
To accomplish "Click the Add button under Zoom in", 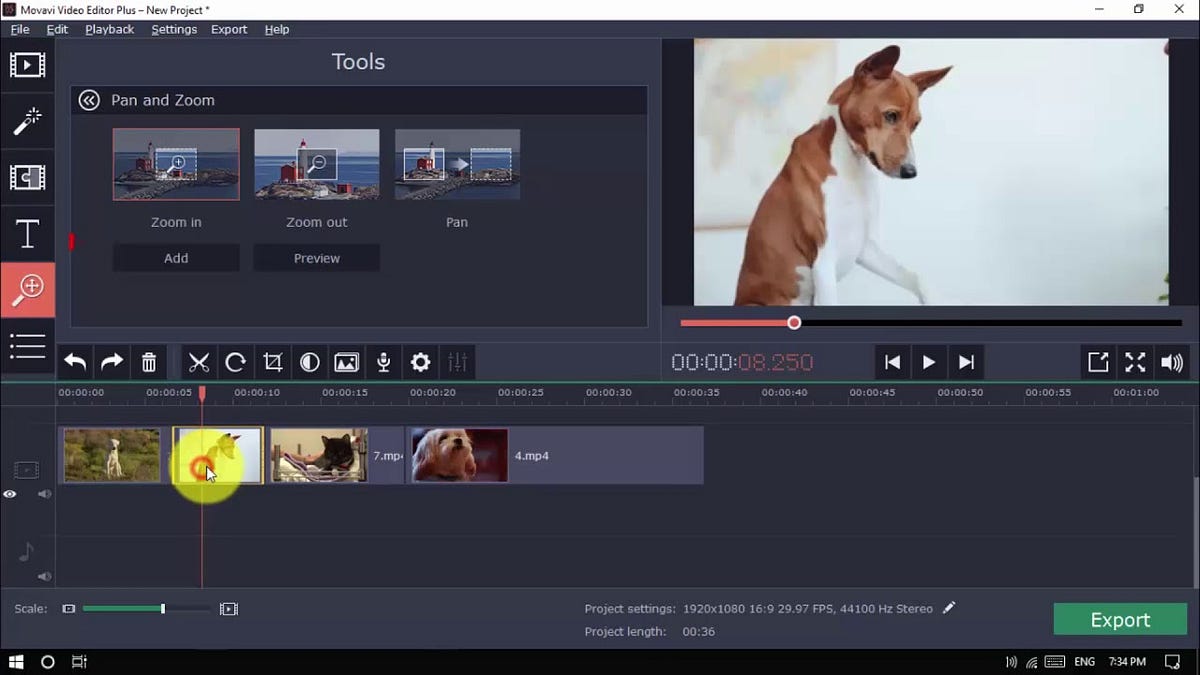I will coord(176,257).
